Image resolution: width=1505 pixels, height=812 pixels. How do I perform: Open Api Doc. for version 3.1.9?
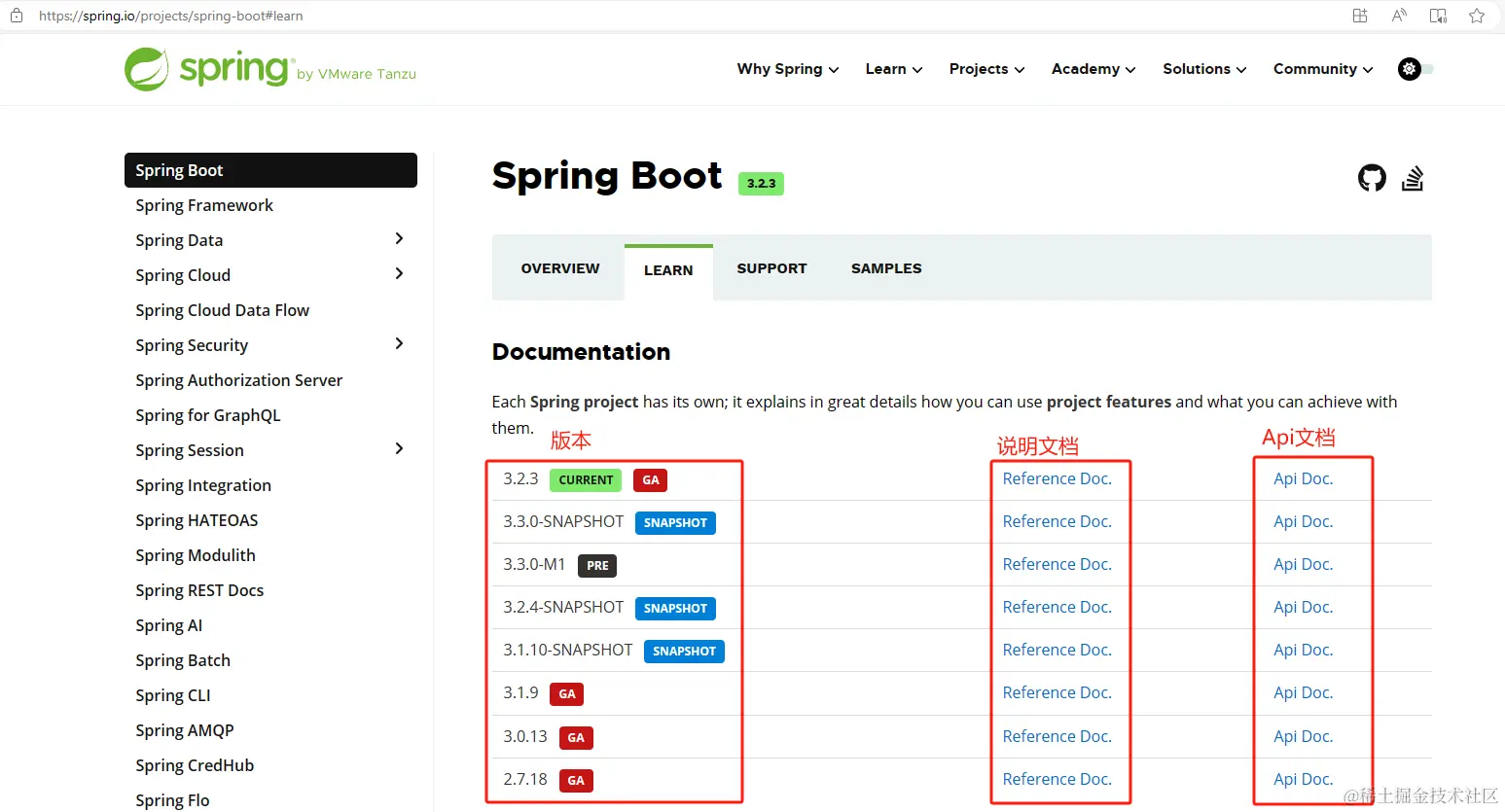(x=1303, y=692)
